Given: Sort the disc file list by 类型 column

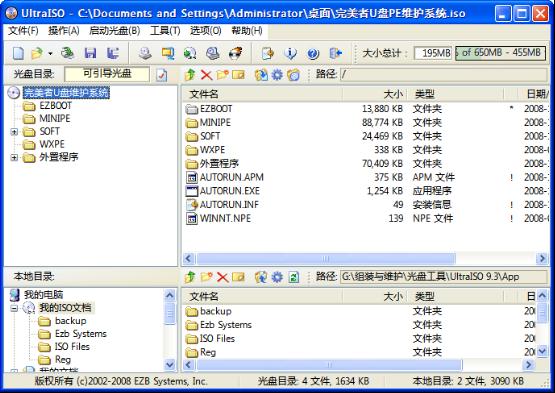Looking at the screenshot, I should click(x=455, y=94).
